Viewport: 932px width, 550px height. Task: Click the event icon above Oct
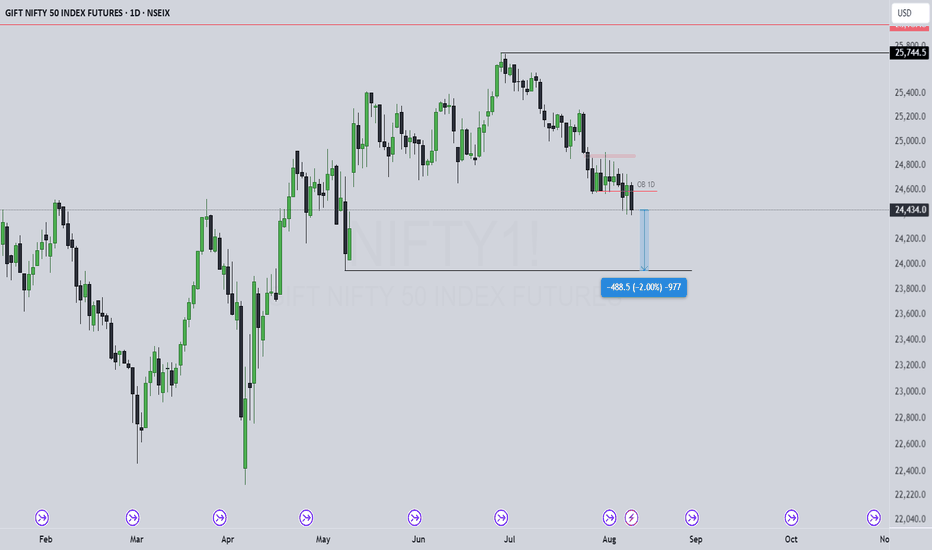click(791, 518)
